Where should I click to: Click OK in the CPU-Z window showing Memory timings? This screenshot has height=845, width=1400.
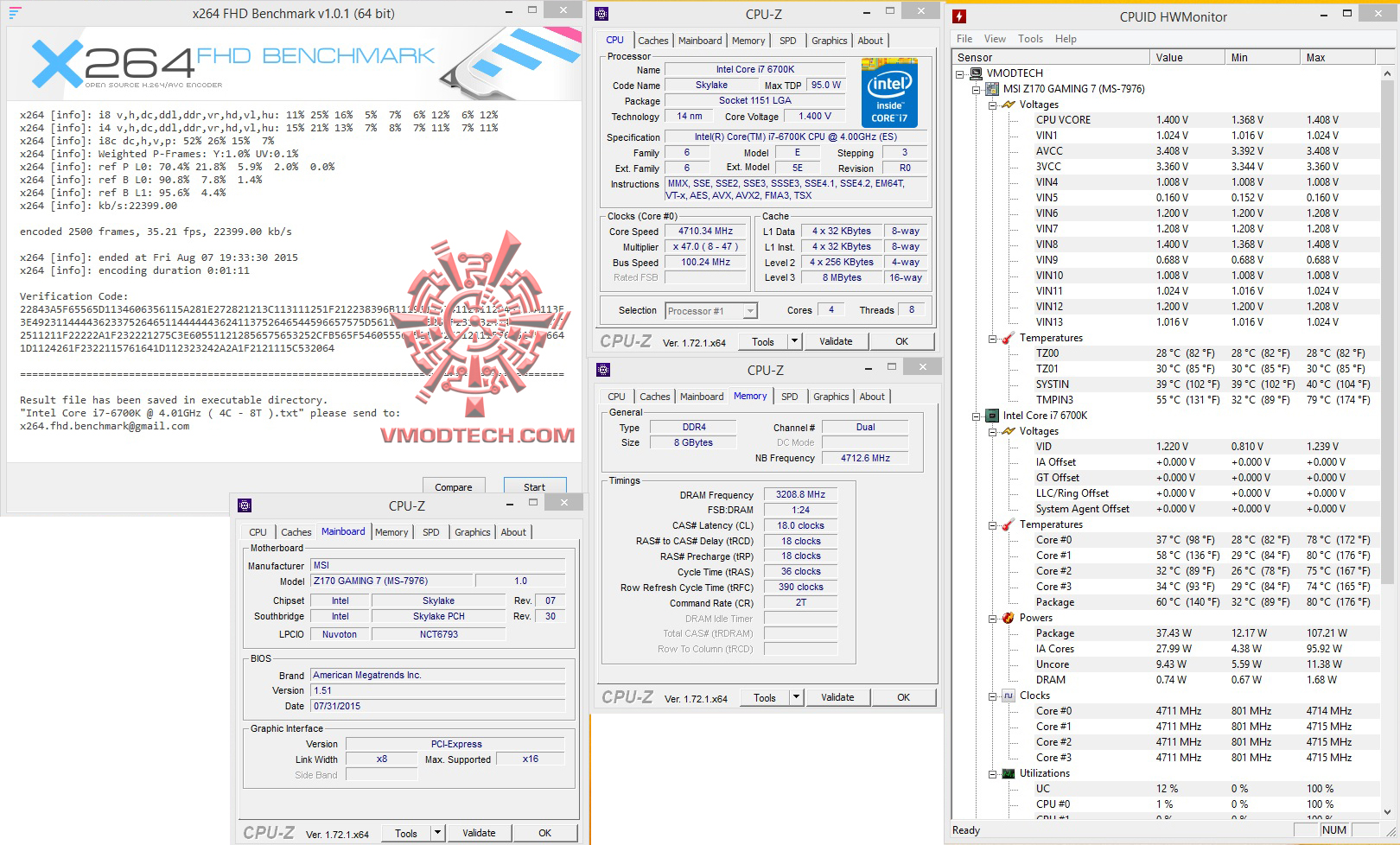(x=903, y=697)
